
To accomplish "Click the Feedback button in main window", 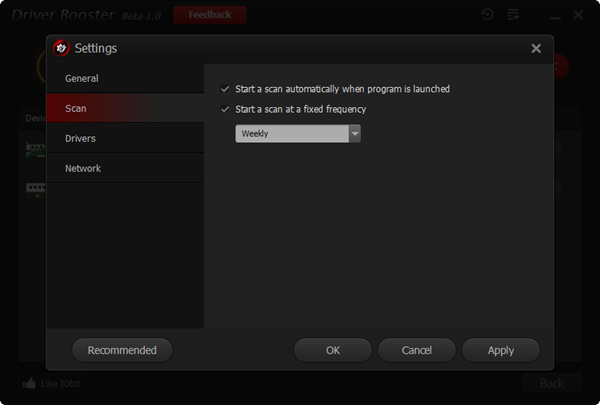I will (x=210, y=15).
